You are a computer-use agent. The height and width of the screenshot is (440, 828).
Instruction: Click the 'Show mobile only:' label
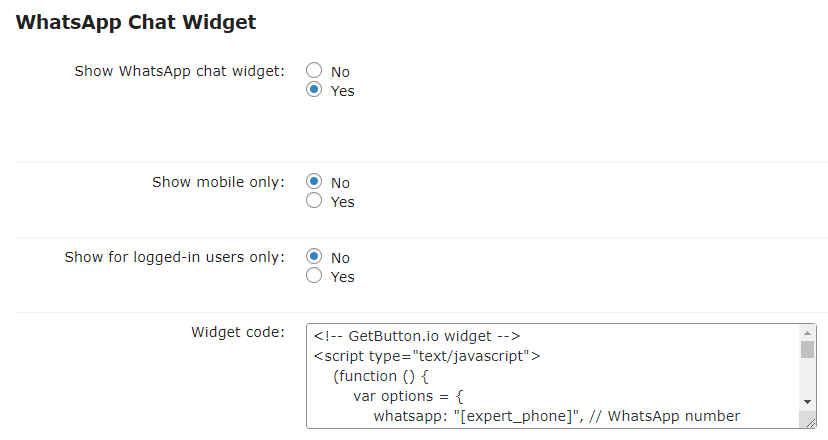click(219, 182)
